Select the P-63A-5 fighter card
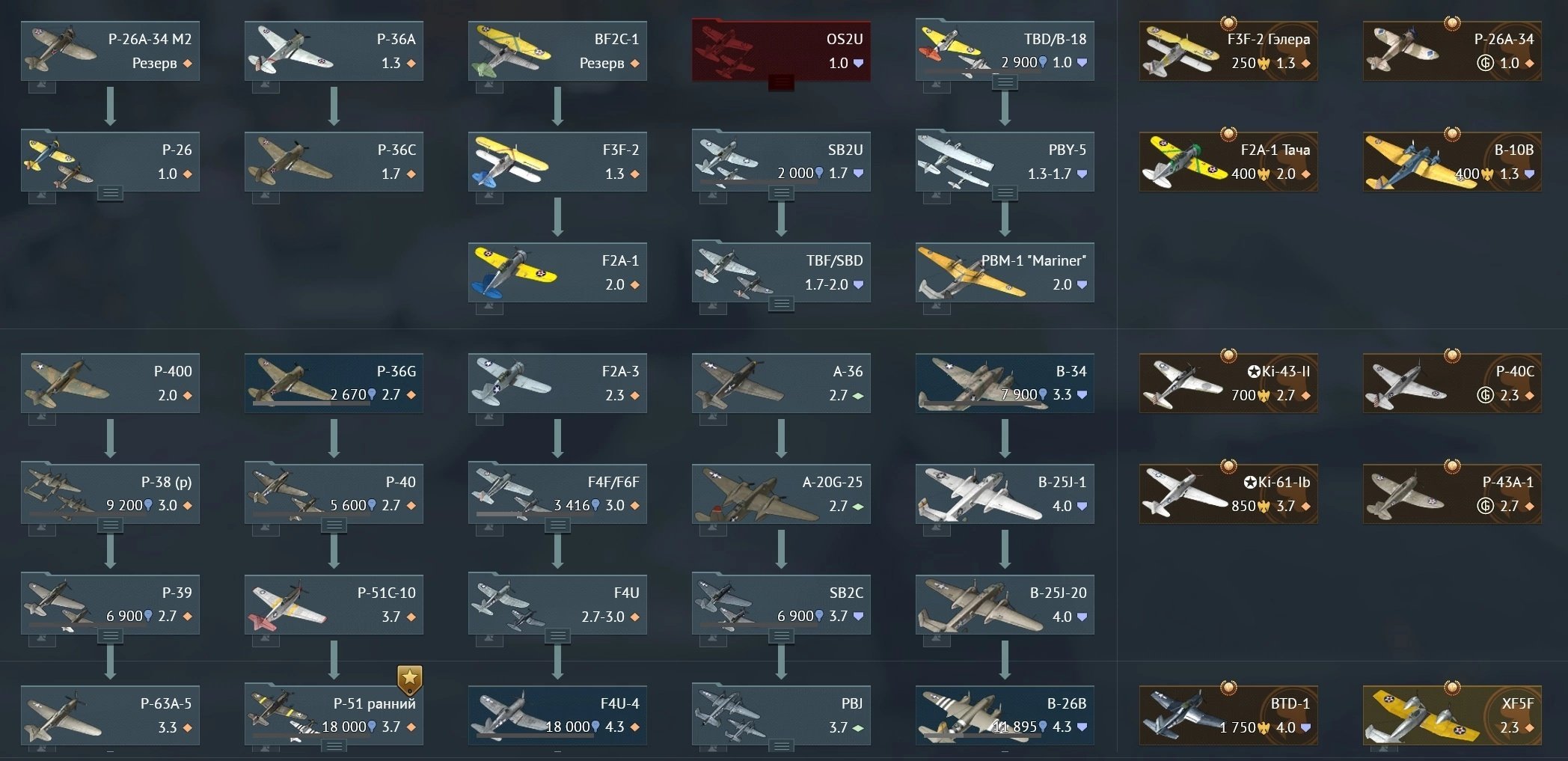Screen dimensions: 1568x761 [110, 715]
